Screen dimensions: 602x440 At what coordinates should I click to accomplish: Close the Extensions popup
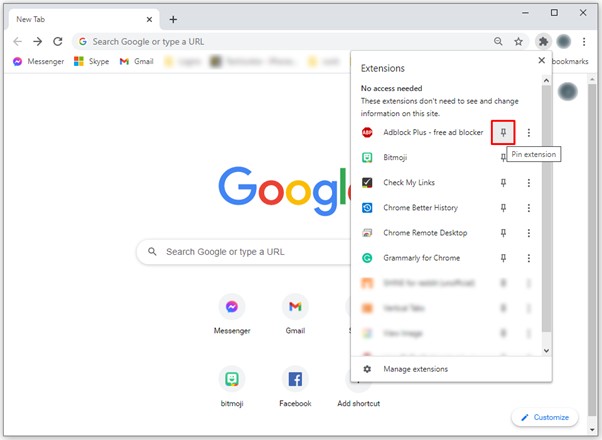pyautogui.click(x=541, y=60)
